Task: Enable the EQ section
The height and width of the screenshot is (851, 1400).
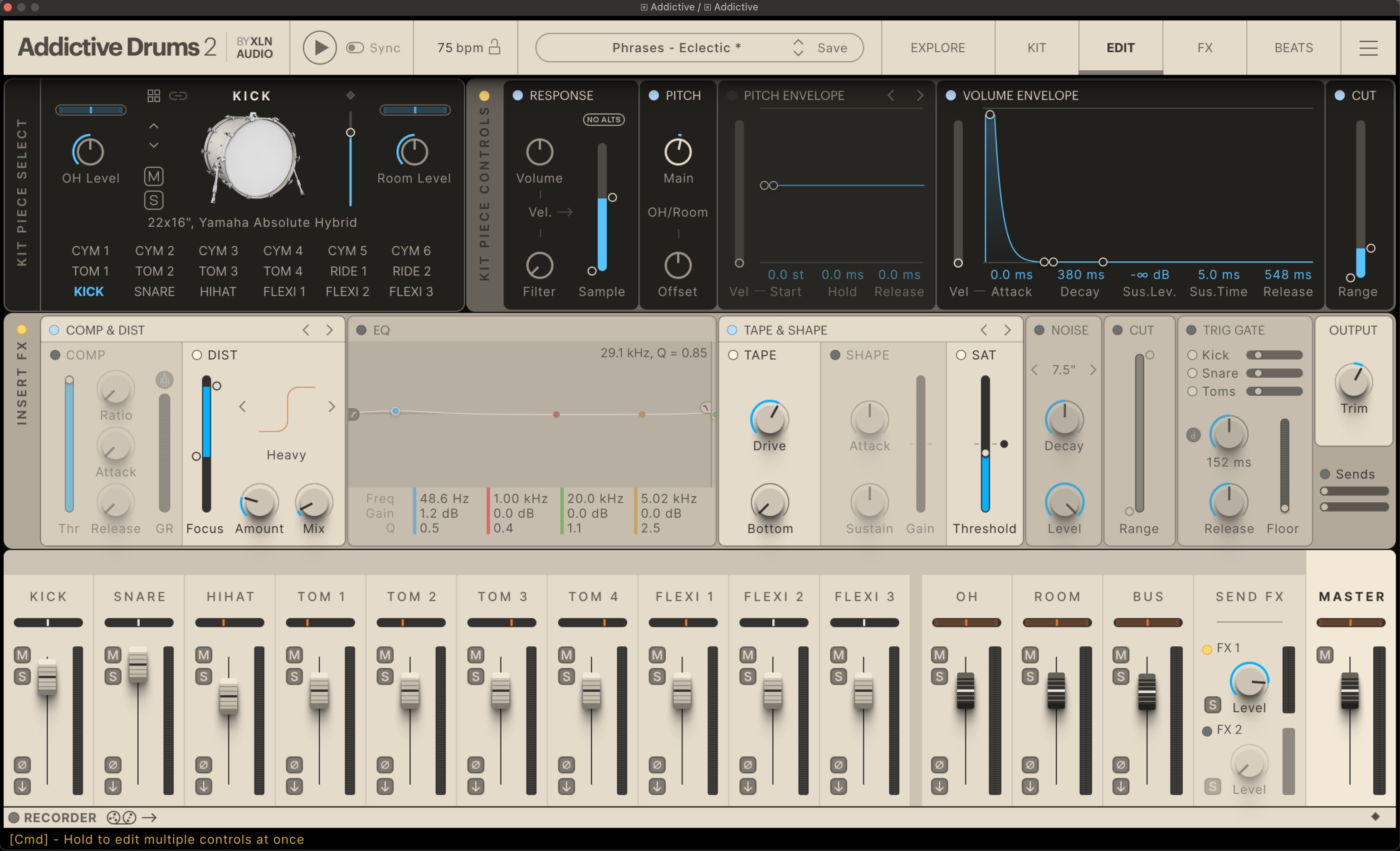Action: pos(361,330)
